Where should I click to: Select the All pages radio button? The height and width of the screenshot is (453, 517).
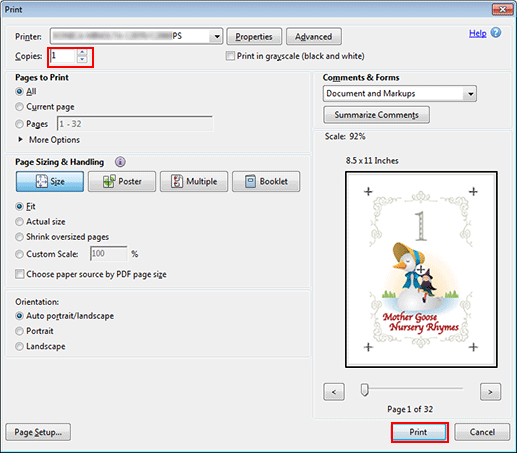(19, 91)
